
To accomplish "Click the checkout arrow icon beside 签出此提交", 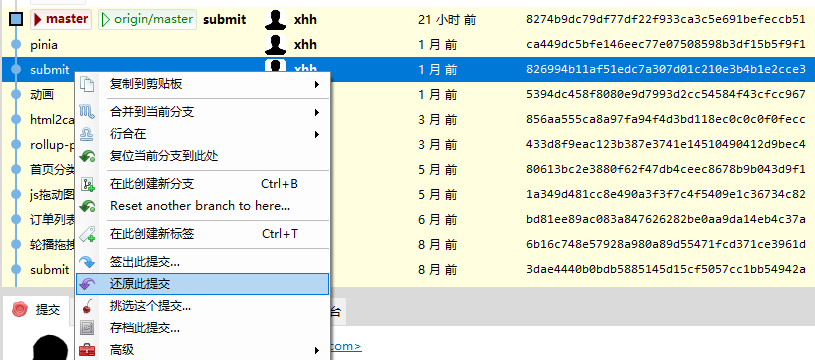I will pyautogui.click(x=87, y=262).
